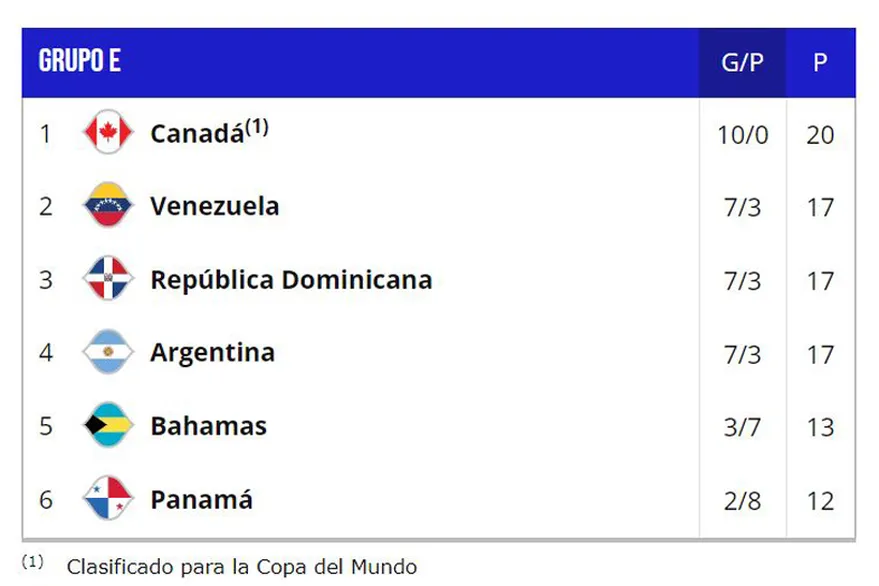Click the Canada flag icon
The image size is (879, 586).
point(108,134)
